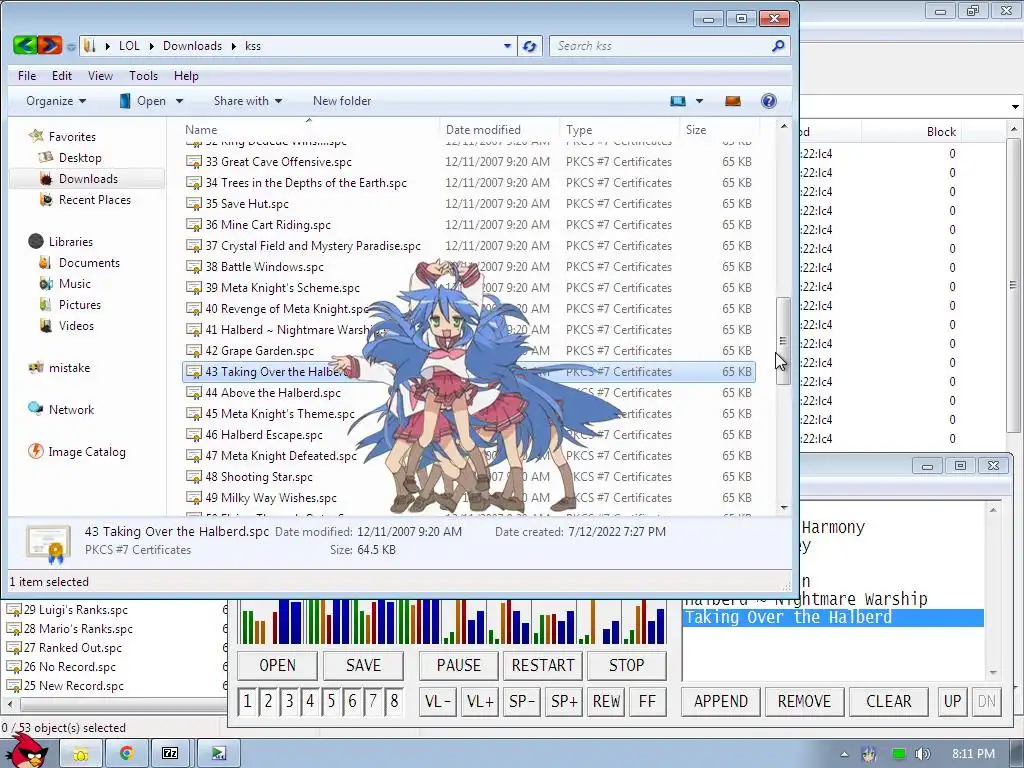Viewport: 1024px width, 768px height.
Task: Toggle channel 8 button in player
Action: [x=394, y=701]
